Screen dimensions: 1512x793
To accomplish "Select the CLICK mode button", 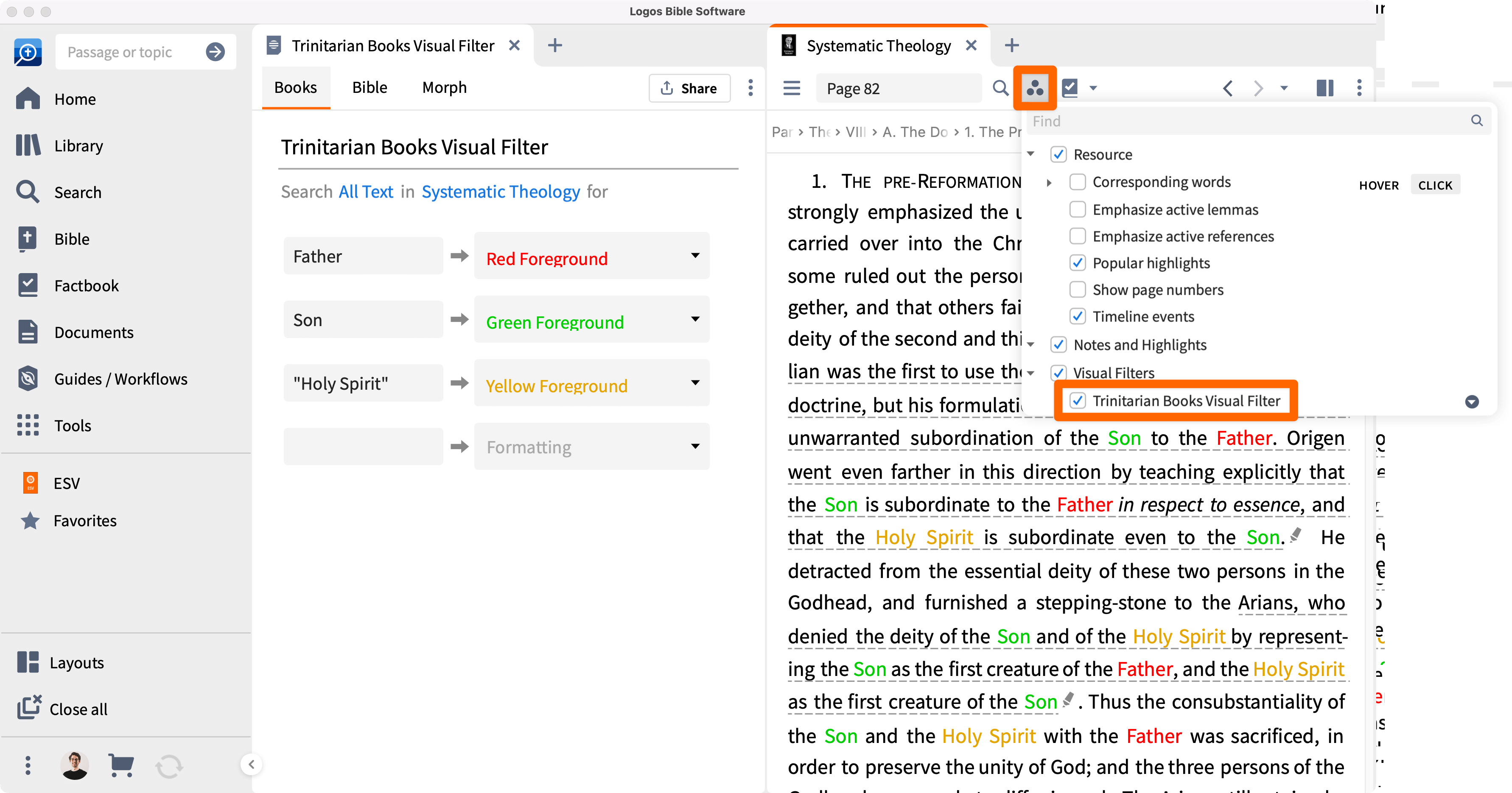I will tap(1434, 185).
